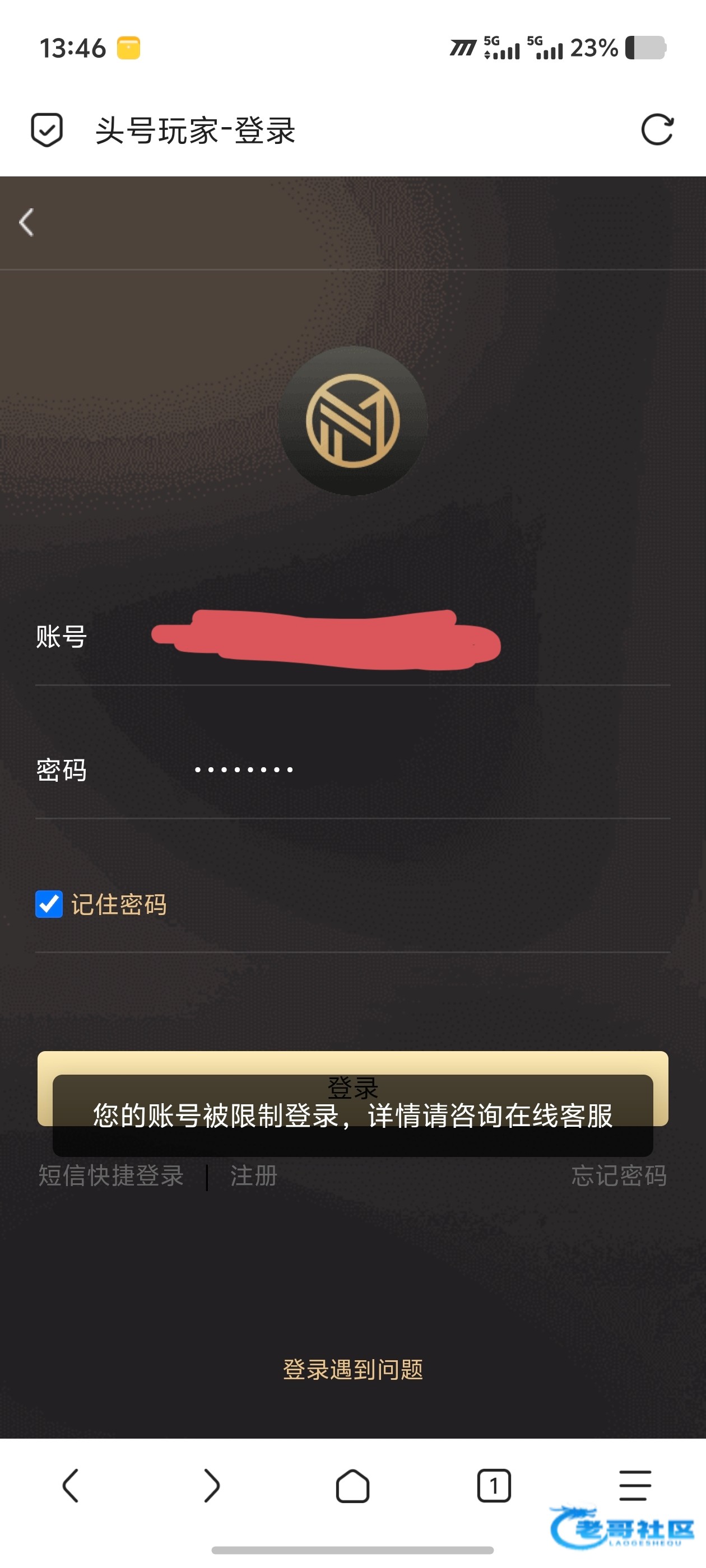Tap the 头号玩家-登录 page title
This screenshot has width=706, height=1568.
pyautogui.click(x=196, y=130)
